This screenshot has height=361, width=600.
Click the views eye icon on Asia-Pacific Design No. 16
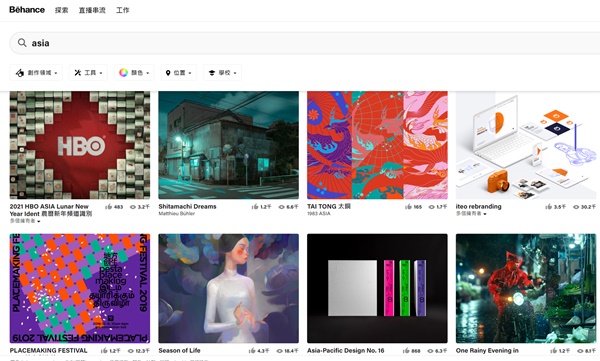431,351
